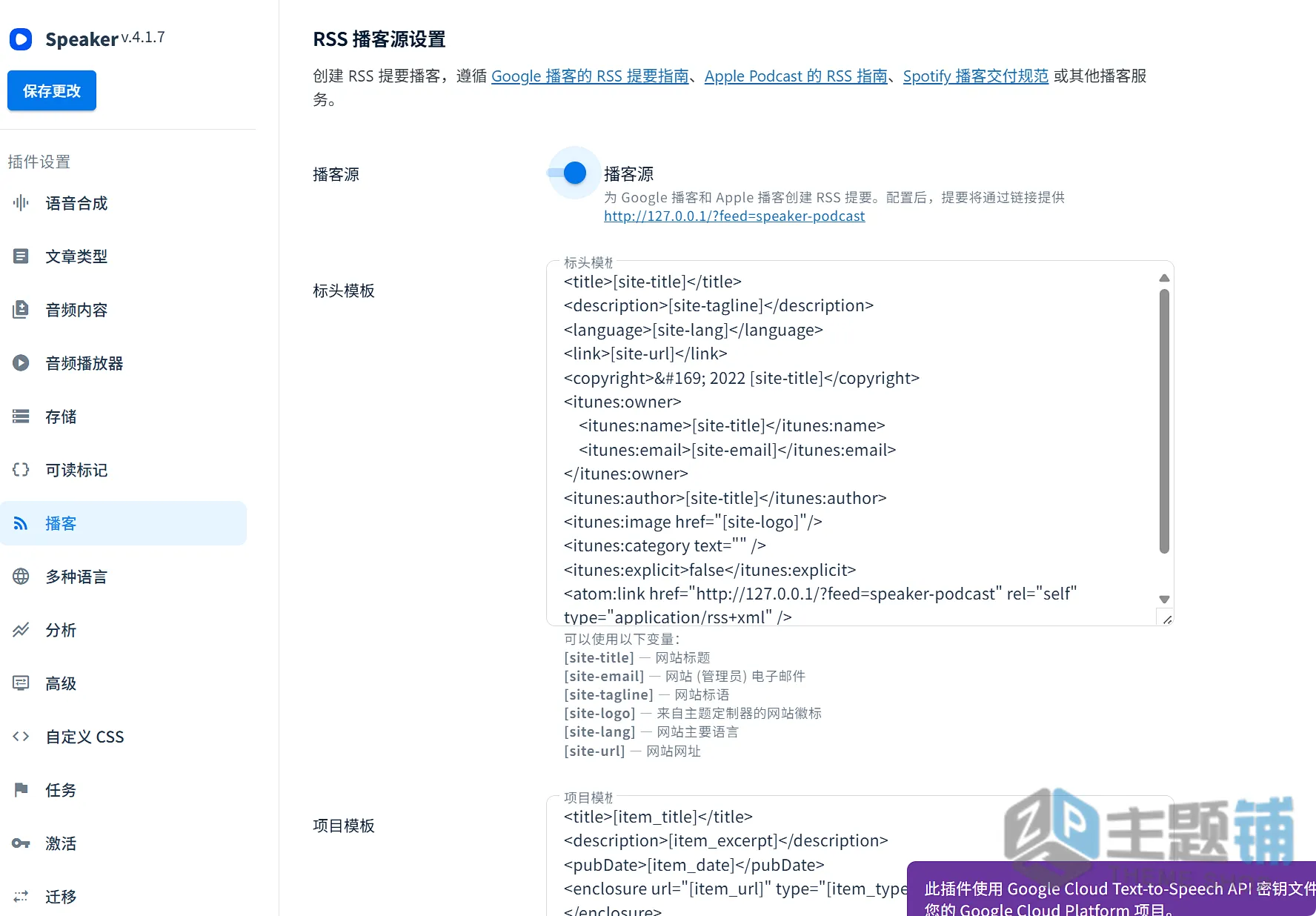Click the 多种语言 globe icon
Image resolution: width=1316 pixels, height=916 pixels.
[x=21, y=577]
